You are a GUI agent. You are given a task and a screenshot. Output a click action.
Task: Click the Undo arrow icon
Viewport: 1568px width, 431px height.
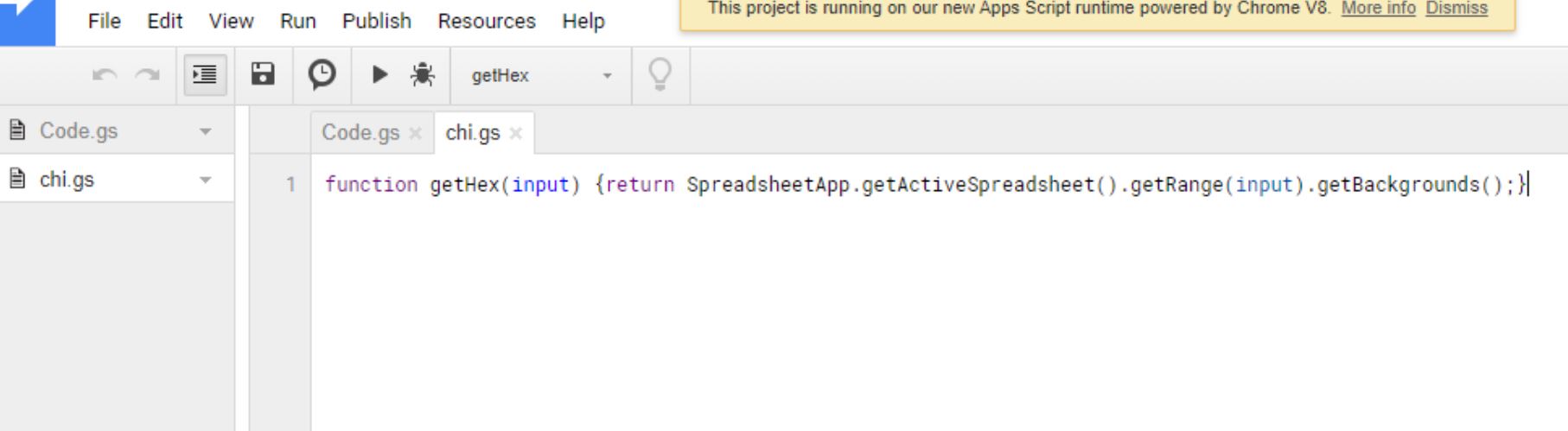(x=105, y=75)
